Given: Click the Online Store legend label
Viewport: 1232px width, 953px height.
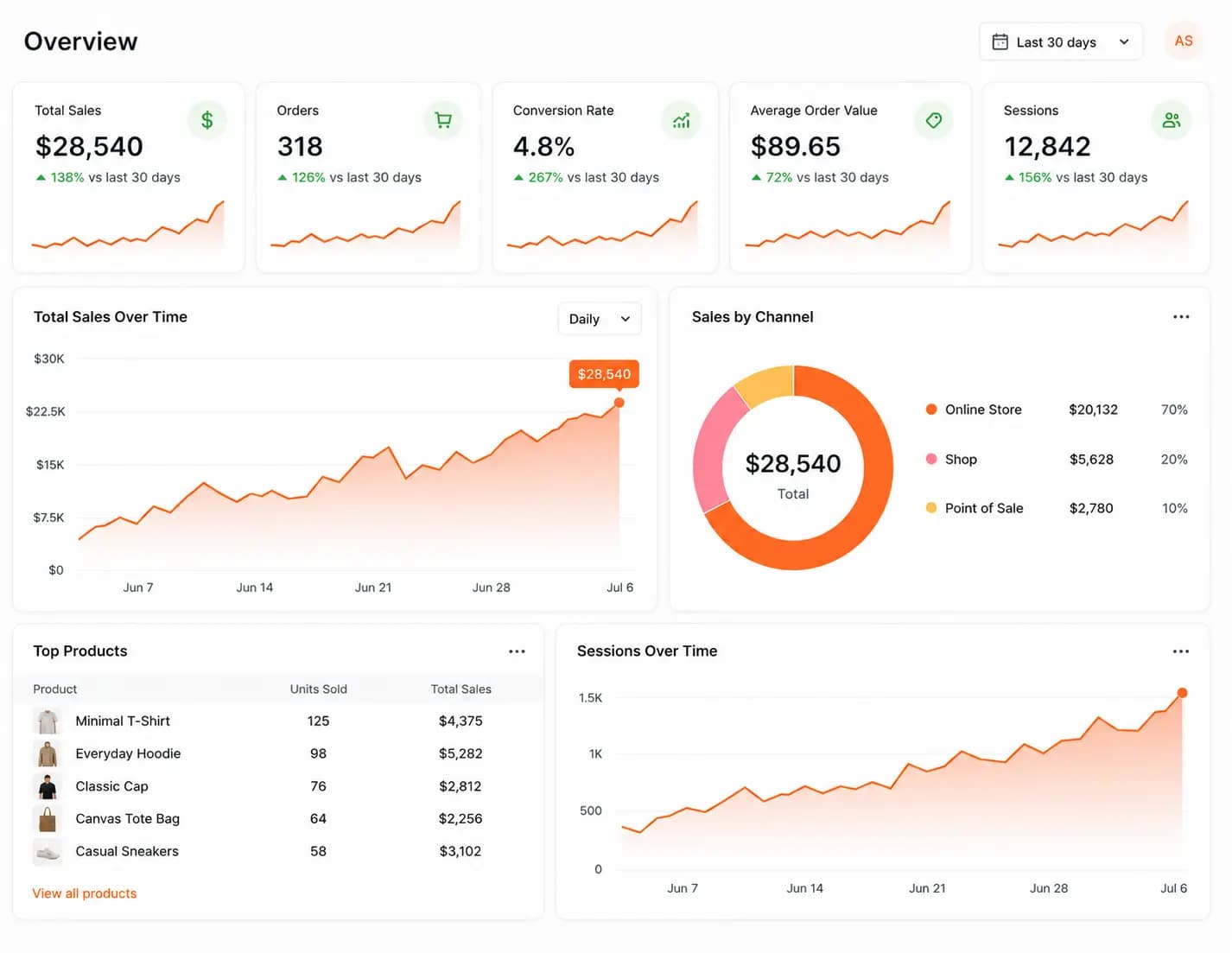Looking at the screenshot, I should coord(983,410).
